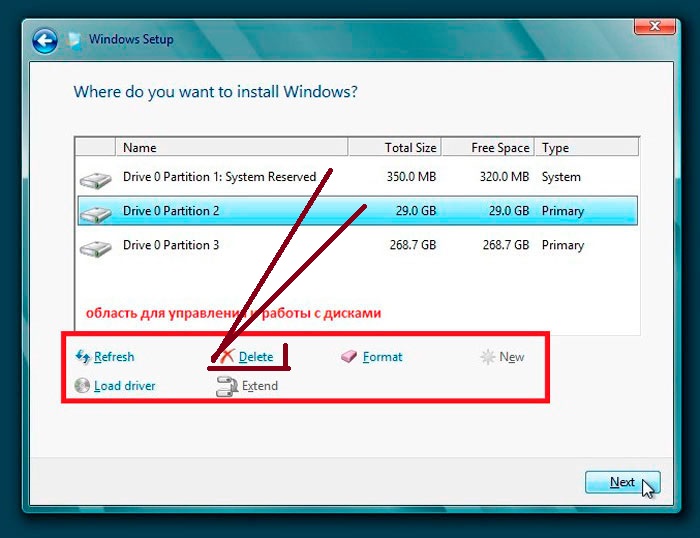The height and width of the screenshot is (538, 700).
Task: Delete the selected partition
Action: [x=256, y=357]
